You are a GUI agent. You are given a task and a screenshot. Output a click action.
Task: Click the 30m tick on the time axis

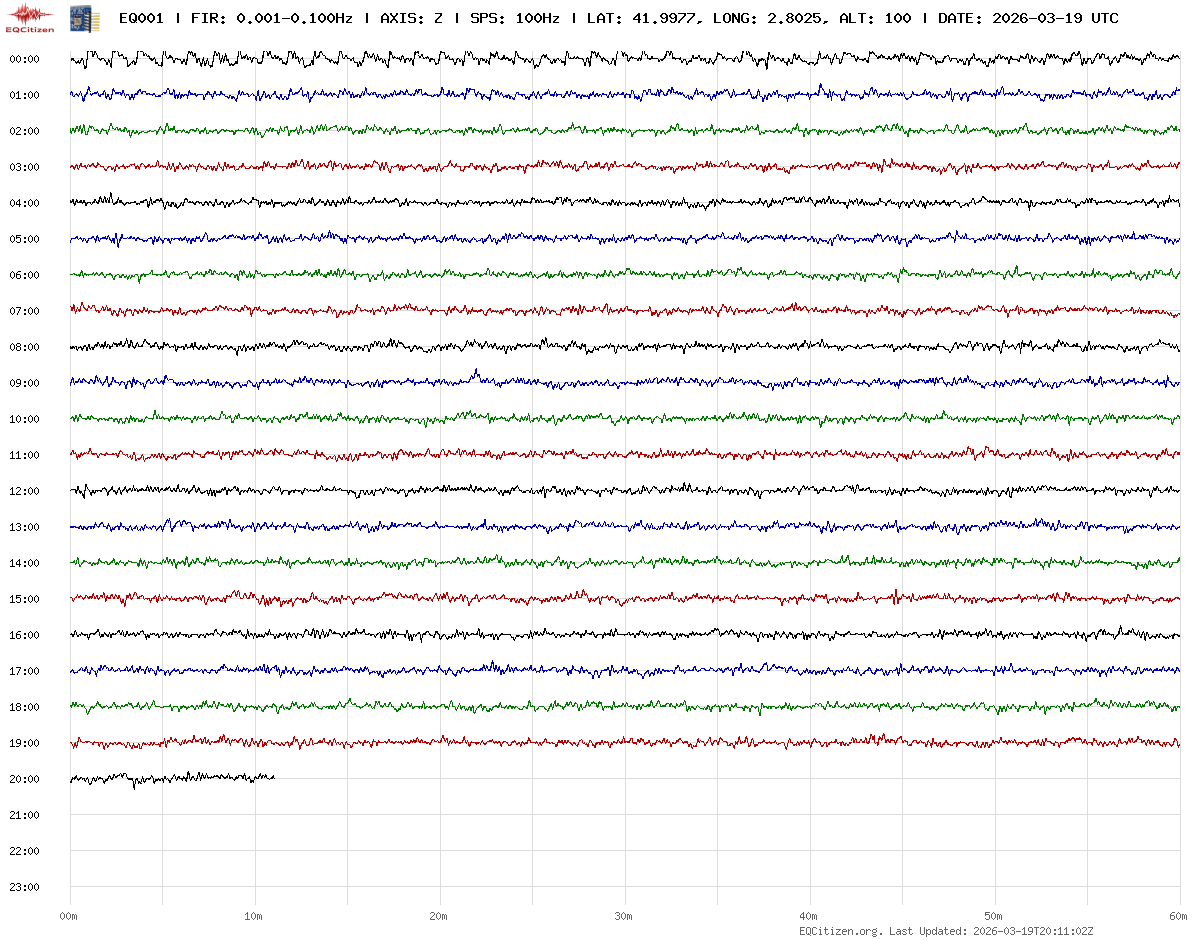624,916
